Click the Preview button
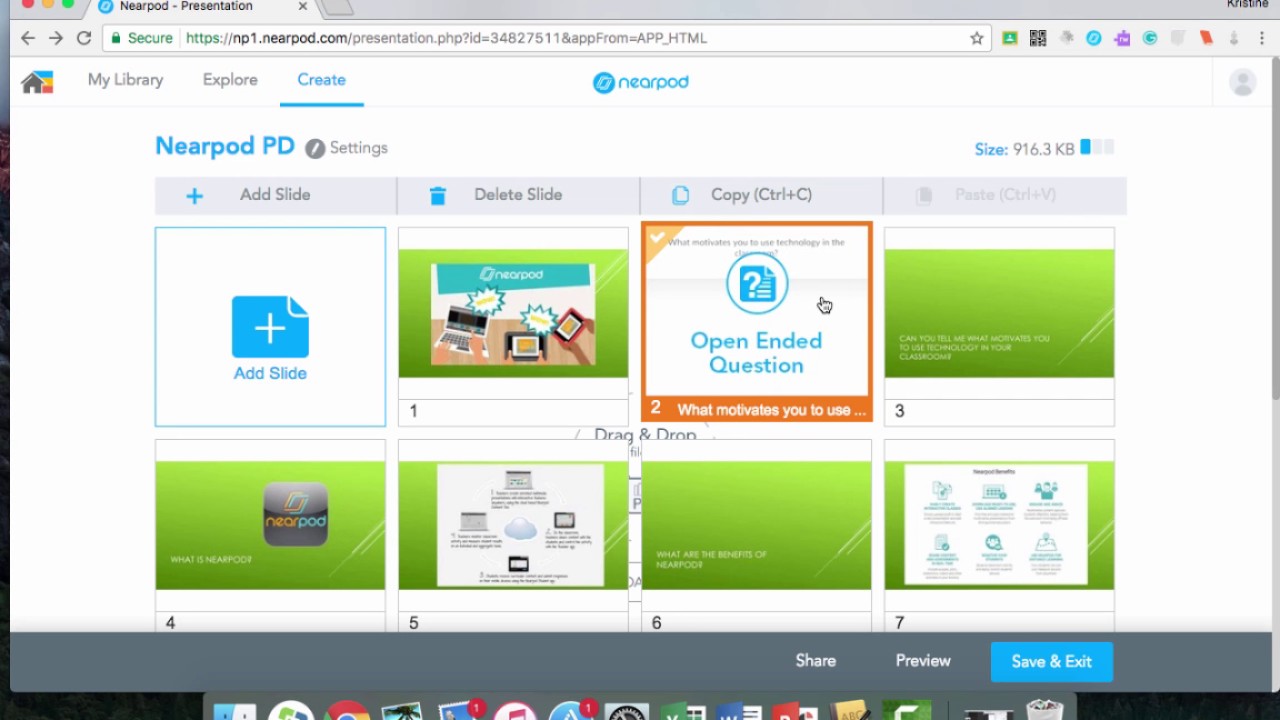This screenshot has height=720, width=1280. pos(923,661)
